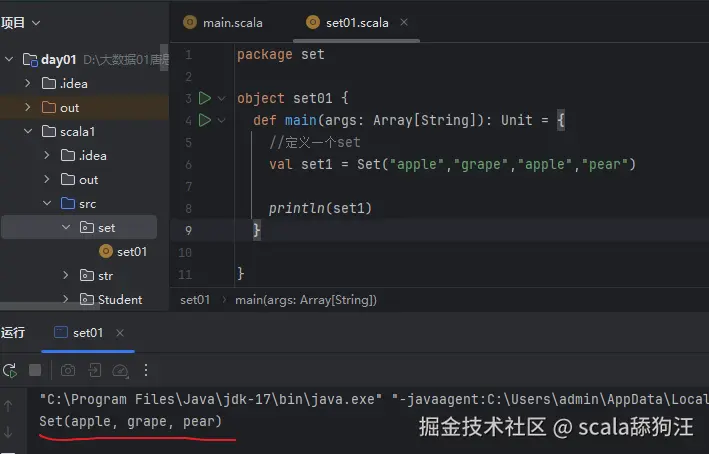Expand the top-level .idea folder

(x=28, y=83)
